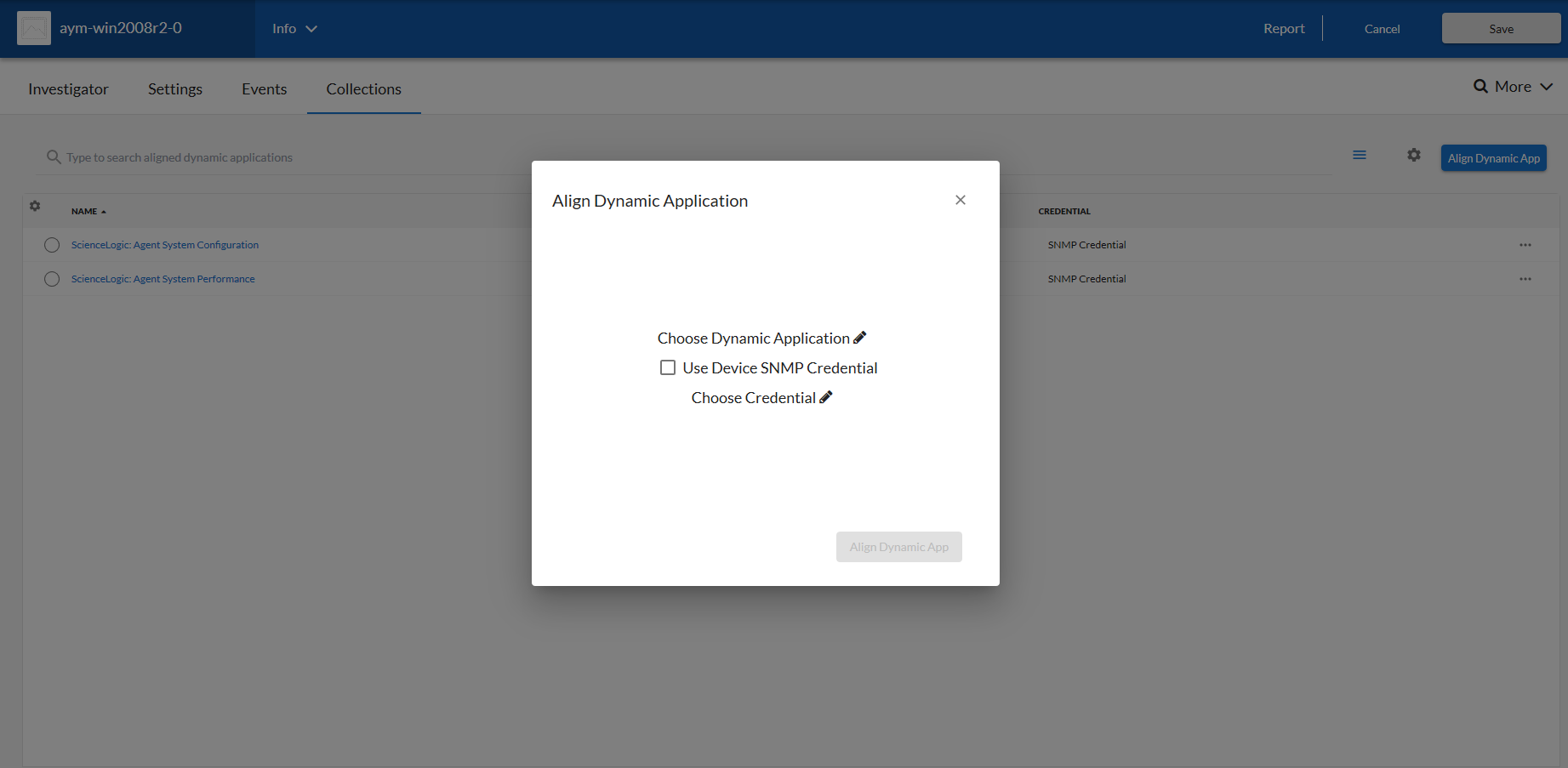Viewport: 1568px width, 768px height.
Task: Select the Agent System Performance radio button
Action: (x=52, y=279)
